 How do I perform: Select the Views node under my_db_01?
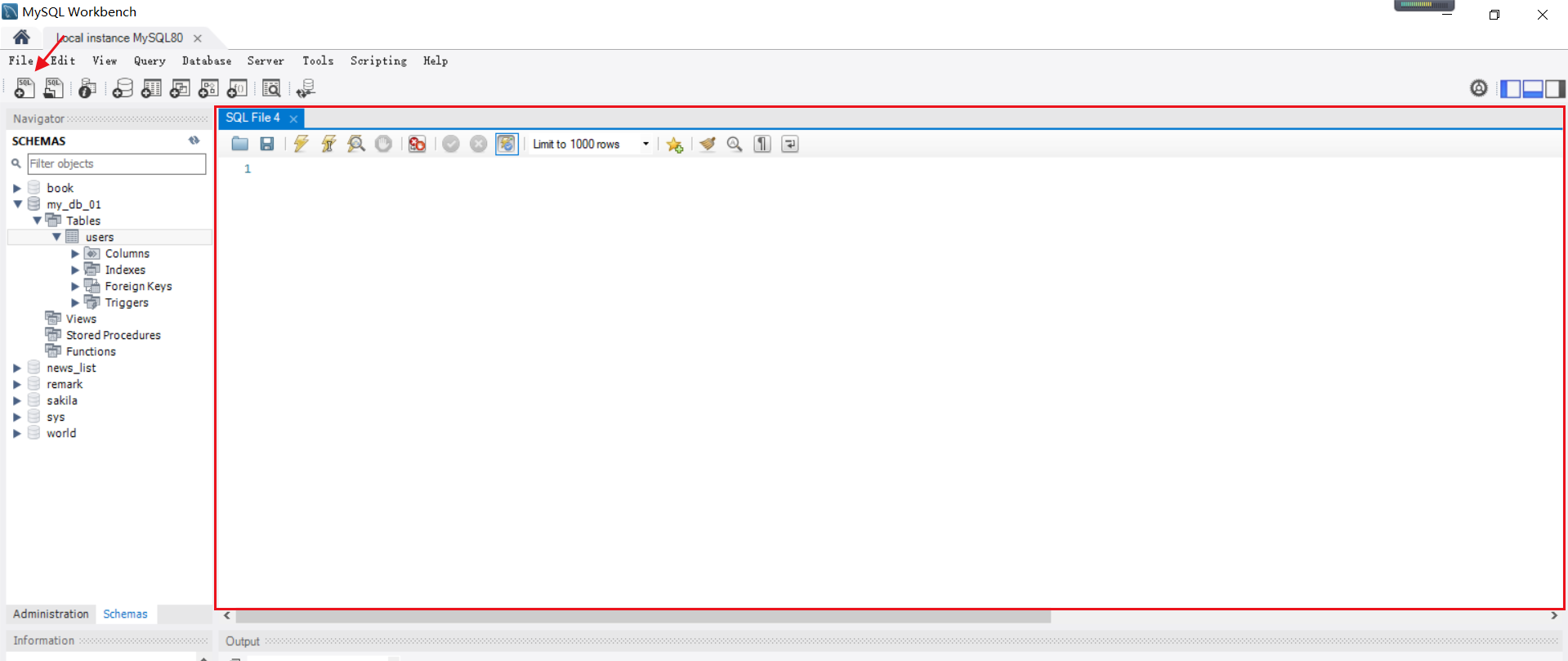[x=81, y=319]
